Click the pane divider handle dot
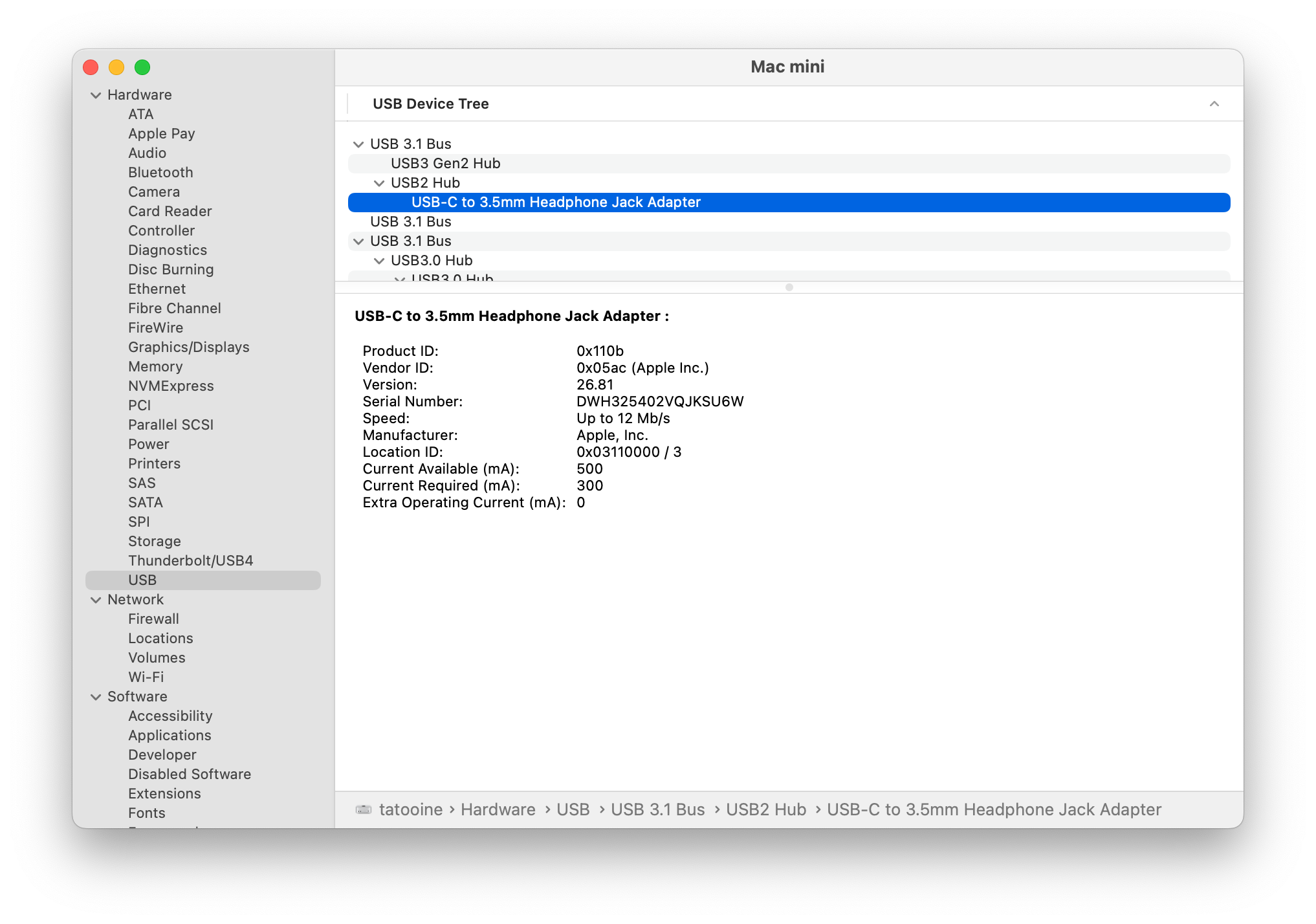Viewport: 1316px width, 924px height. coord(789,287)
